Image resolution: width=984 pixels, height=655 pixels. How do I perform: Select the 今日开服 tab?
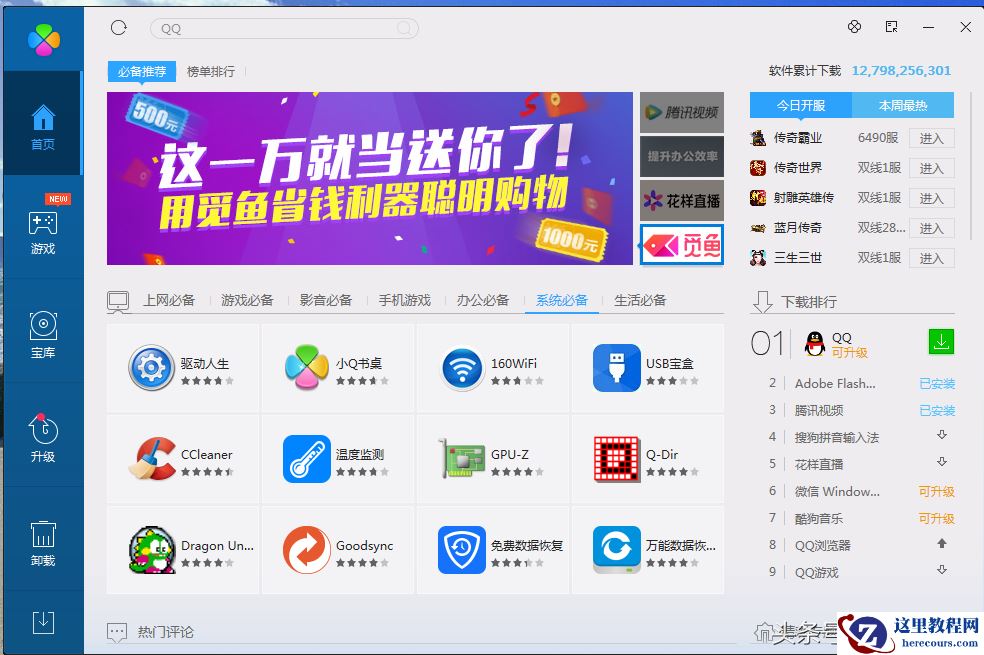(801, 105)
